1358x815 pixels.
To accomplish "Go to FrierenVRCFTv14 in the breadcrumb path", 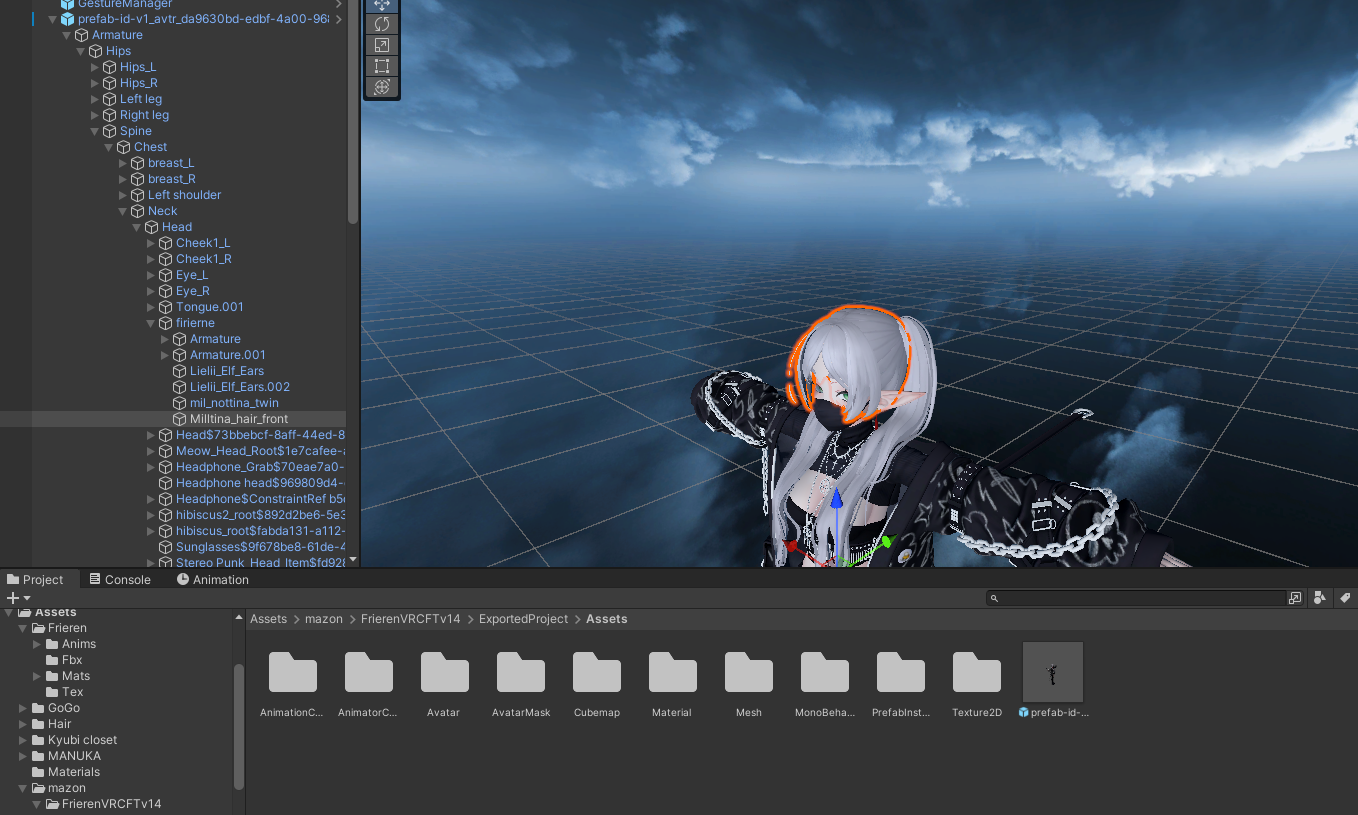I will (x=411, y=619).
